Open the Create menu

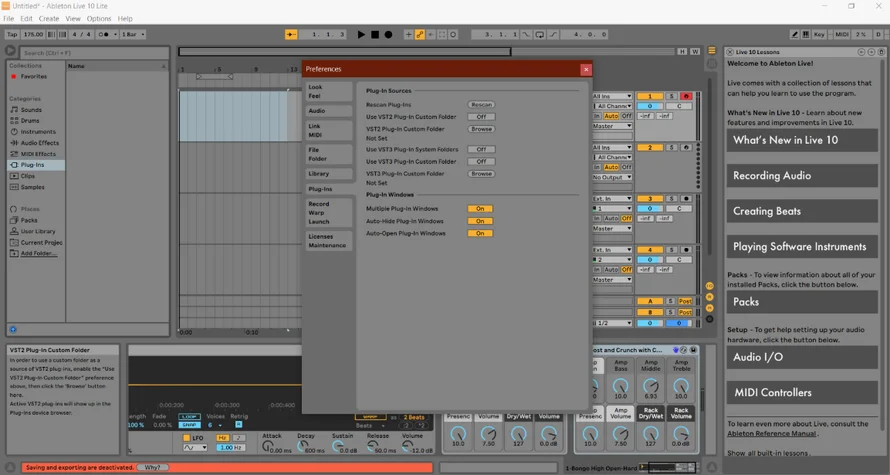(x=49, y=19)
